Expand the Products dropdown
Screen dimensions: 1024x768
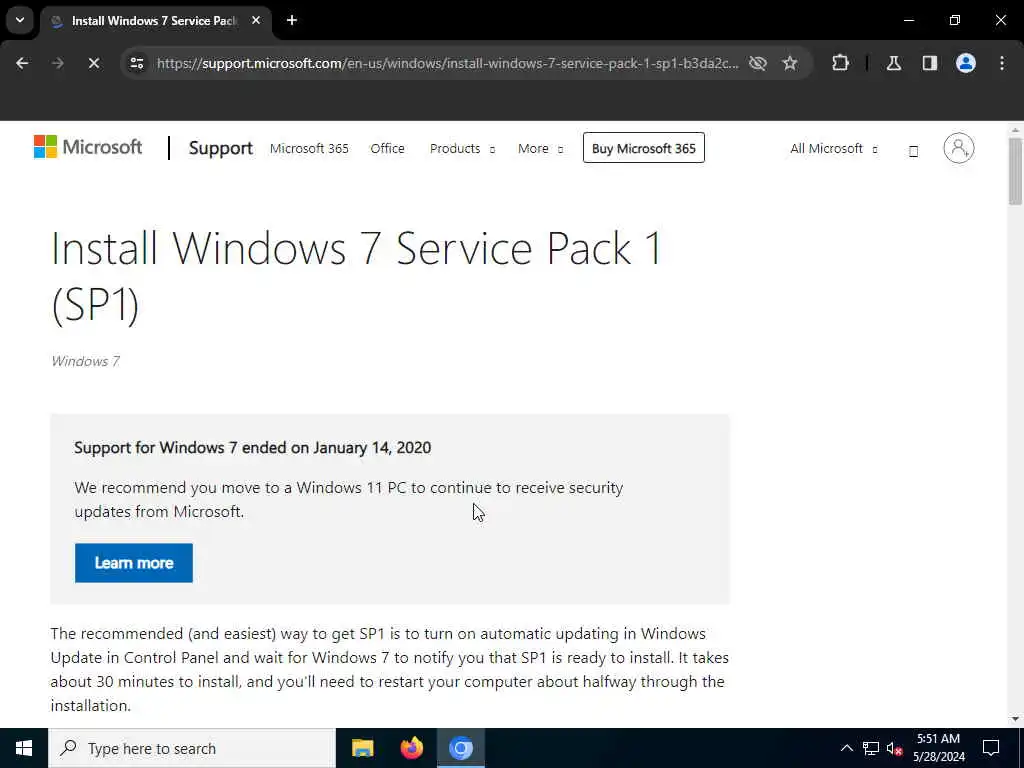pyautogui.click(x=462, y=148)
